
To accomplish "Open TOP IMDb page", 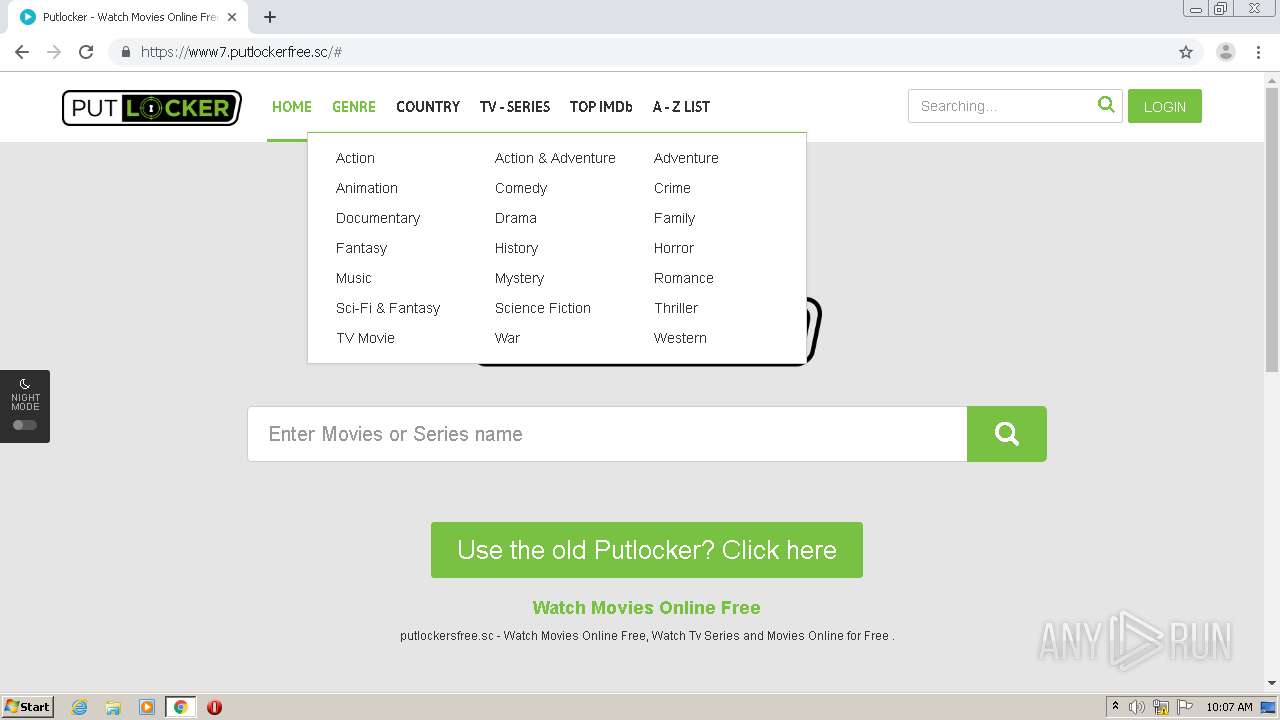I will 601,107.
